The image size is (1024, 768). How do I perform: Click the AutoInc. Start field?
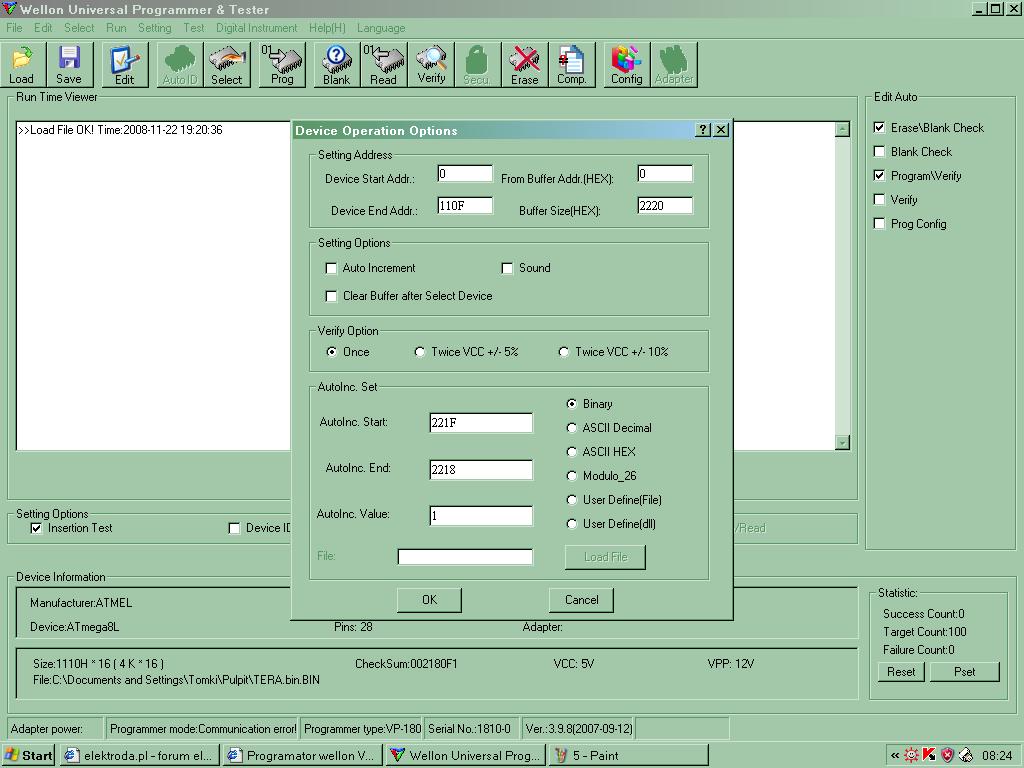point(481,423)
